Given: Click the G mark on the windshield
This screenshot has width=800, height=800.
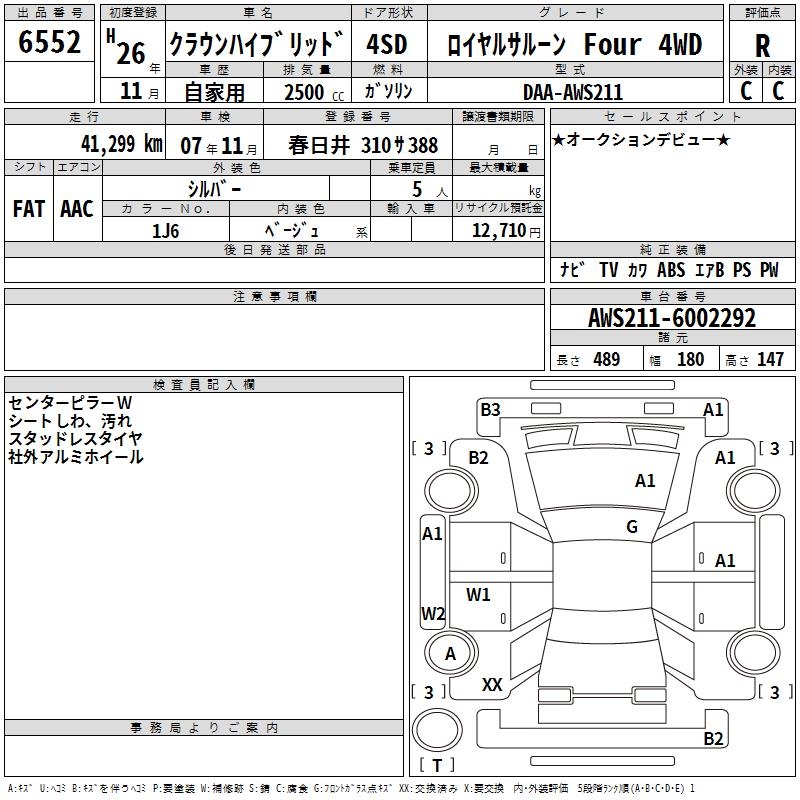Looking at the screenshot, I should coord(632,527).
